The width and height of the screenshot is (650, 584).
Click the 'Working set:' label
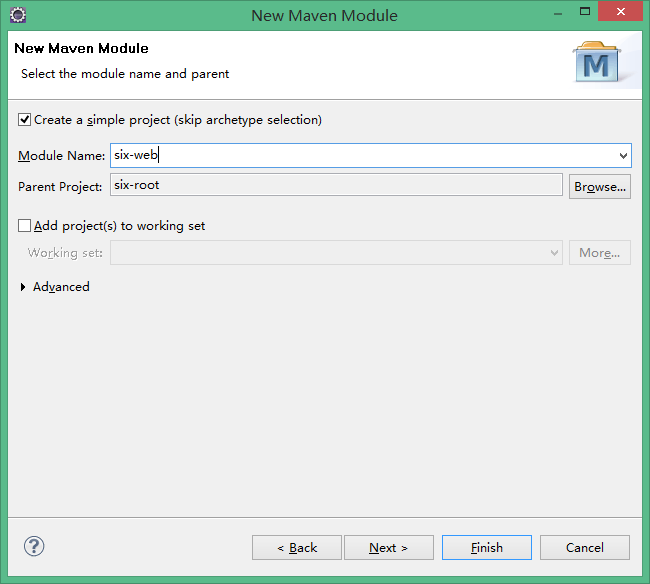pyautogui.click(x=65, y=253)
